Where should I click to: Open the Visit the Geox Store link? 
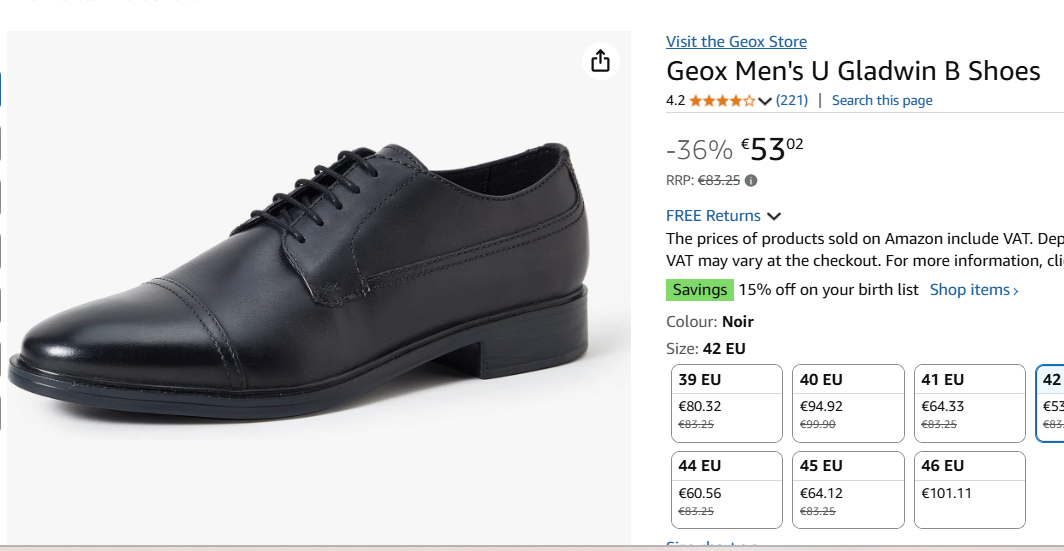(x=736, y=41)
